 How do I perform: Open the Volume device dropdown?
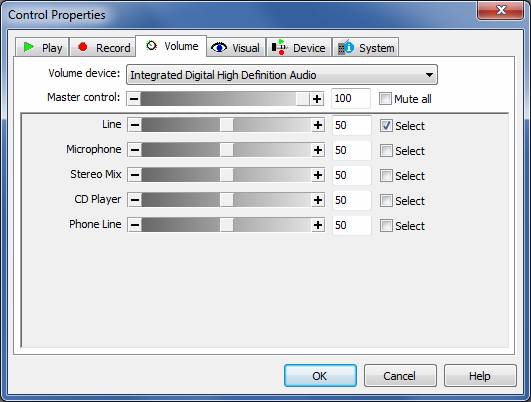[x=282, y=75]
